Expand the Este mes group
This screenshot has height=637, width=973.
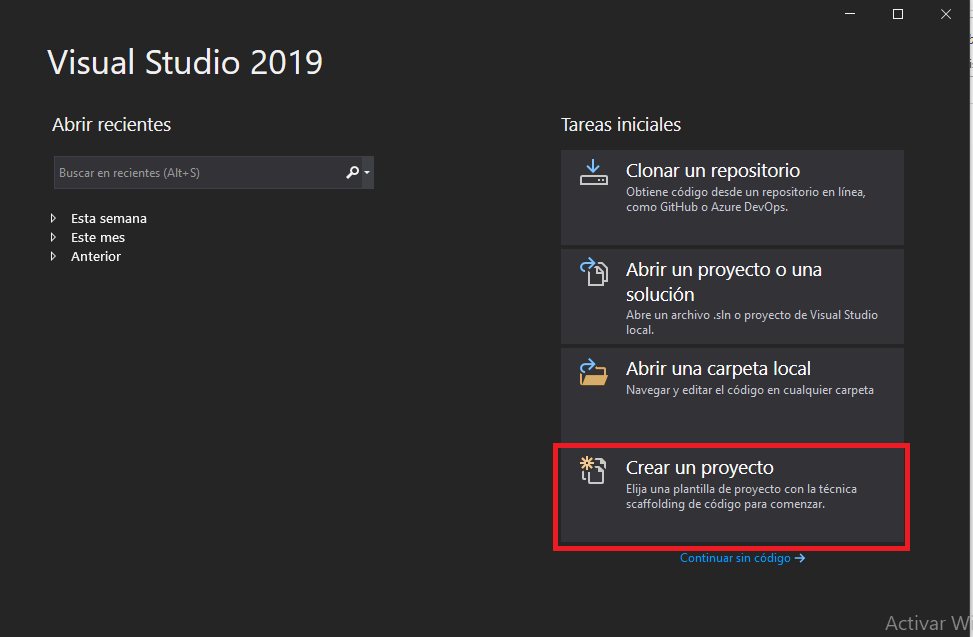53,238
